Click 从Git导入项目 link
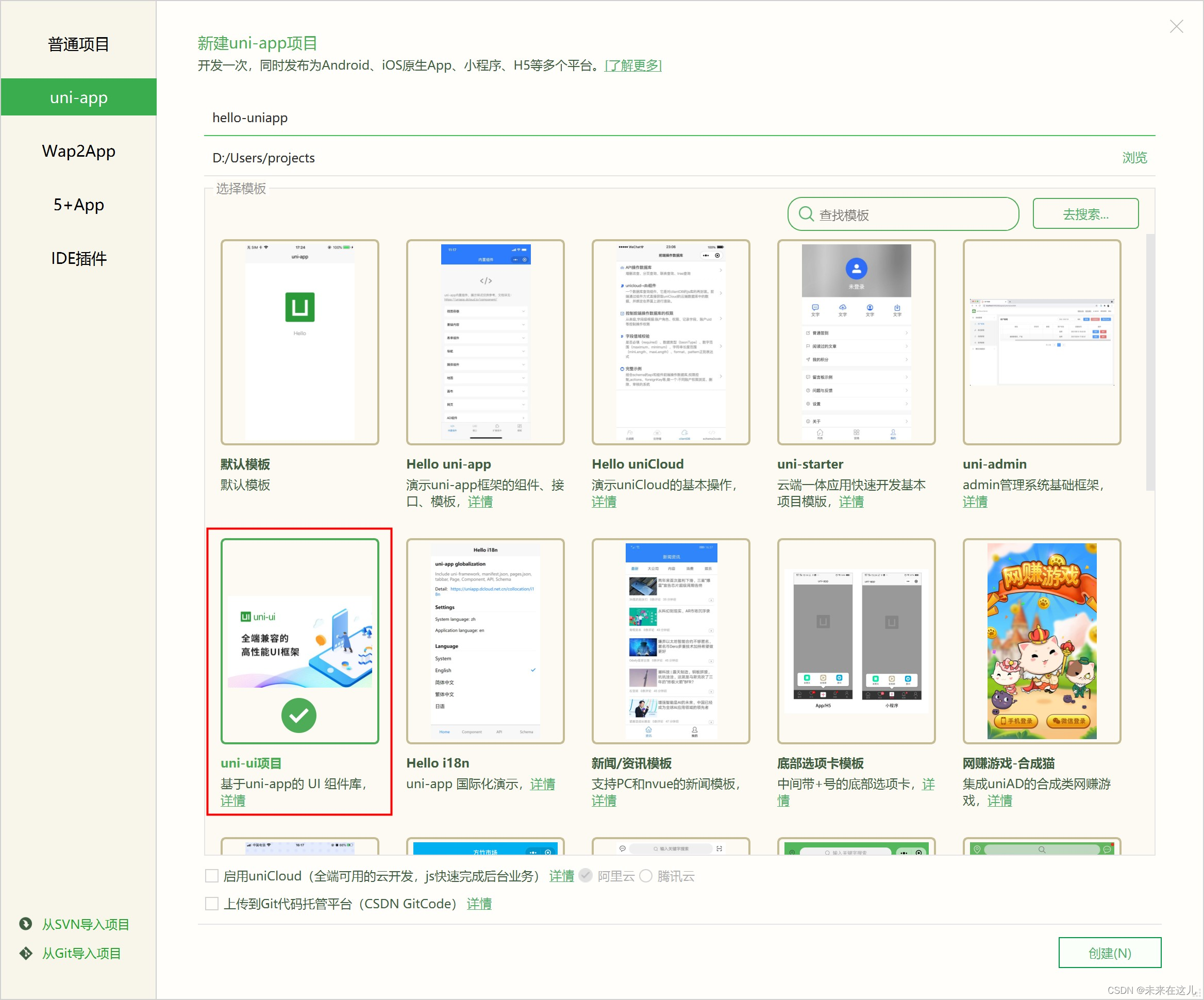Image resolution: width=1204 pixels, height=1000 pixels. [81, 953]
